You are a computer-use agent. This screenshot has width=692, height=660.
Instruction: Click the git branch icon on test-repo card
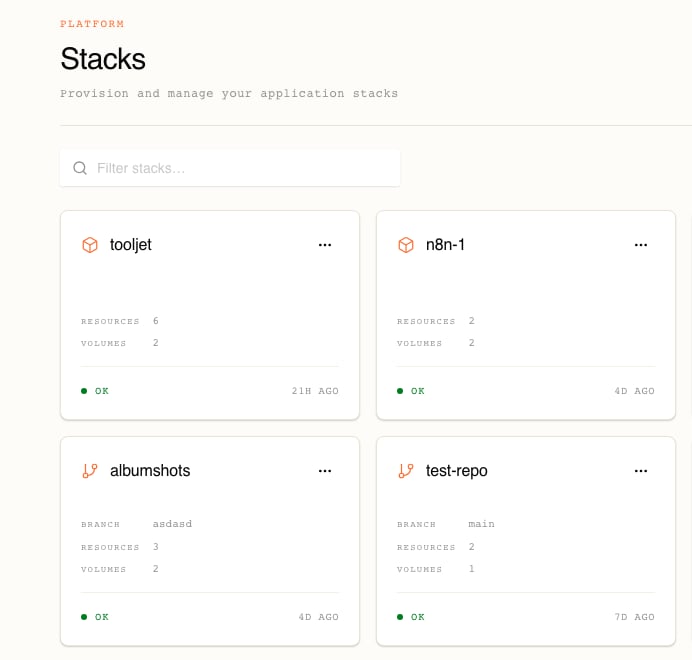(406, 471)
